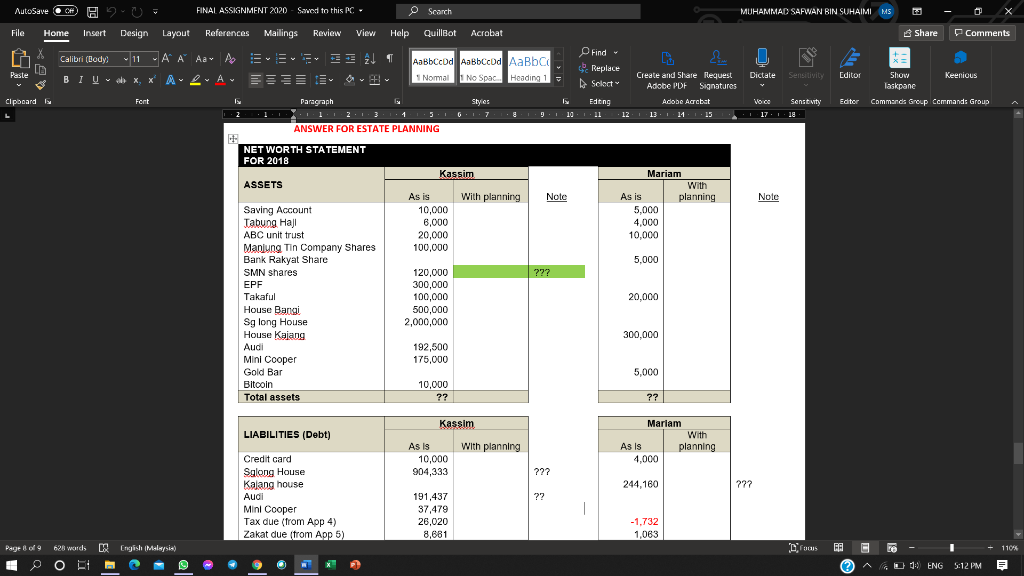Click the zoom slider in status bar
The height and width of the screenshot is (576, 1024).
coord(951,548)
